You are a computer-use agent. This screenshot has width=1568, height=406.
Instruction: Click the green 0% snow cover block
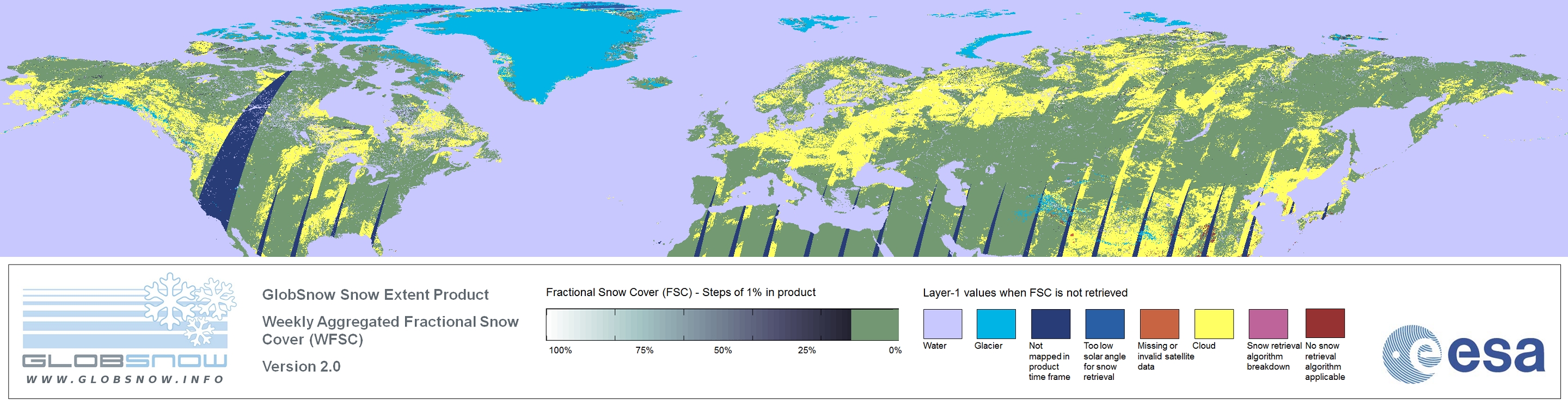875,324
